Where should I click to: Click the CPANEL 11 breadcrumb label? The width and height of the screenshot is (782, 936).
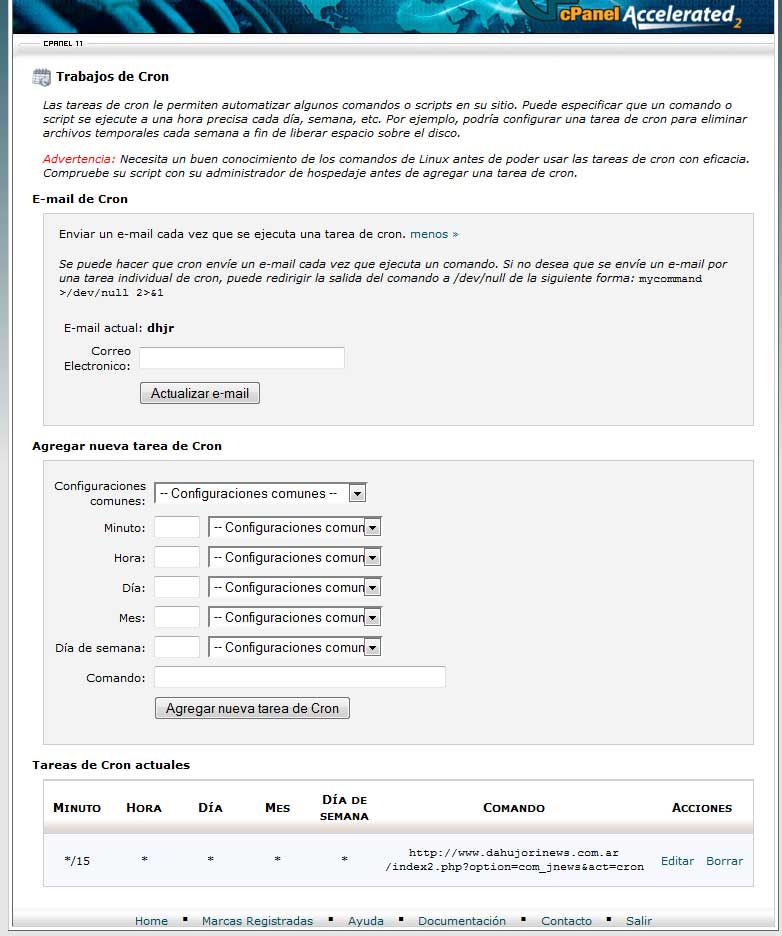click(63, 44)
